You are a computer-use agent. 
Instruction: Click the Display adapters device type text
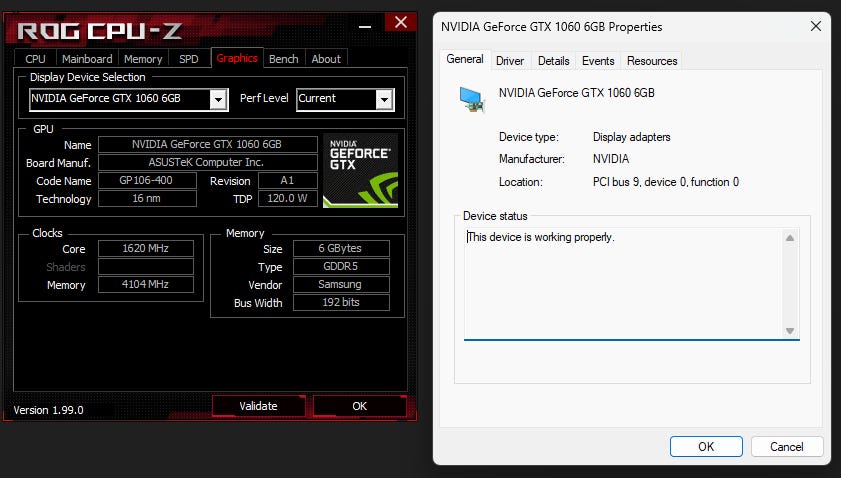pos(631,137)
